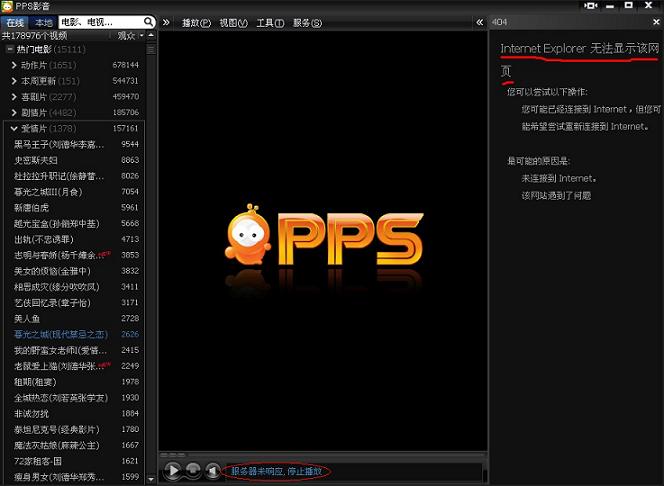The image size is (664, 486).
Task: Collapse right panel with double-arrow icon
Action: click(x=481, y=22)
